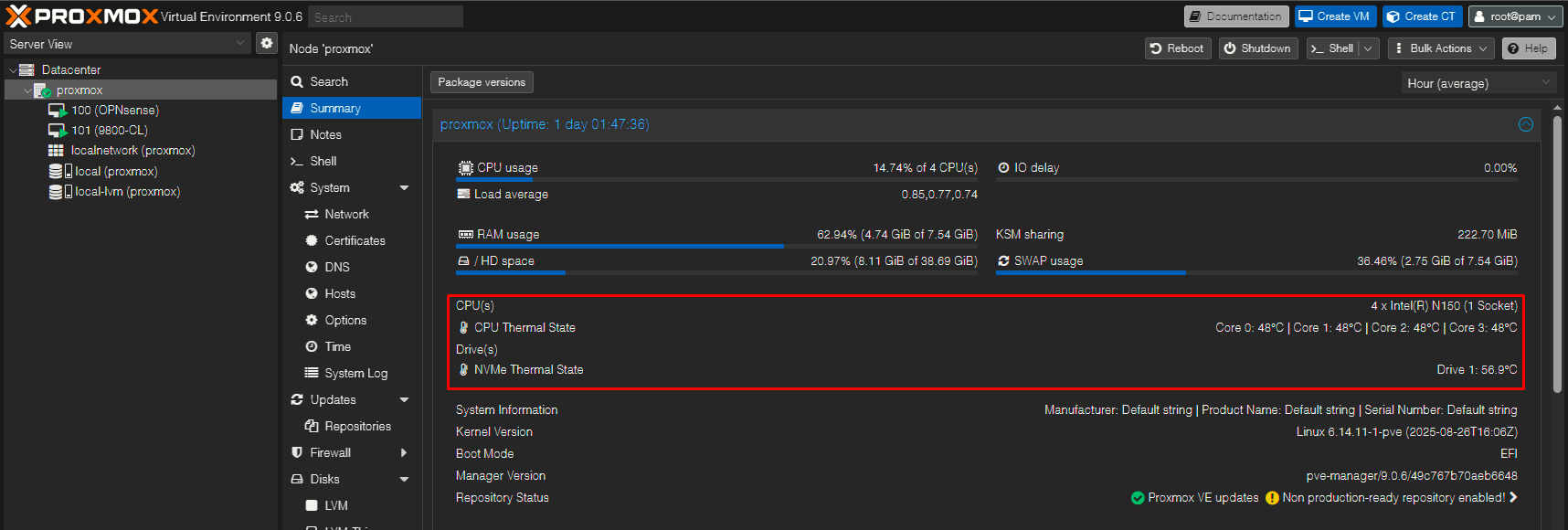The width and height of the screenshot is (1568, 530).
Task: Open Documentation
Action: [1236, 16]
